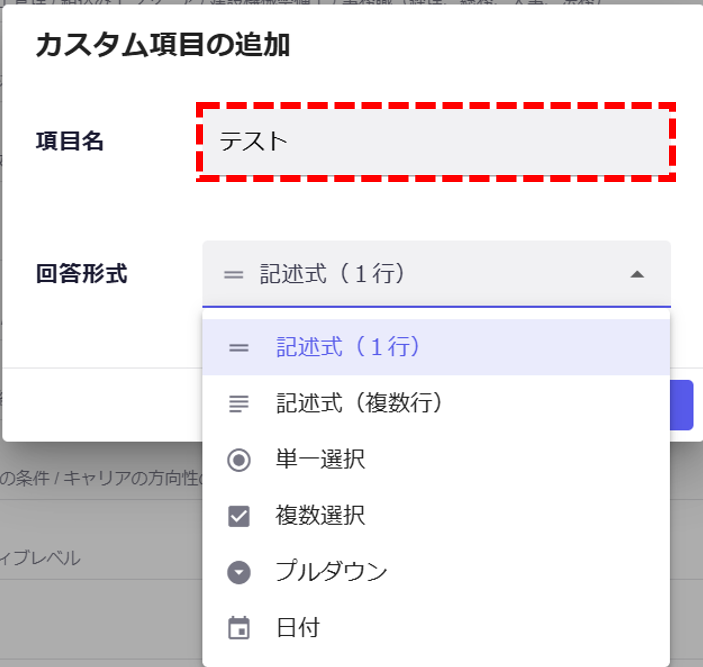This screenshot has width=703, height=667.
Task: Click the 回答形式 label
Action: coord(81,273)
